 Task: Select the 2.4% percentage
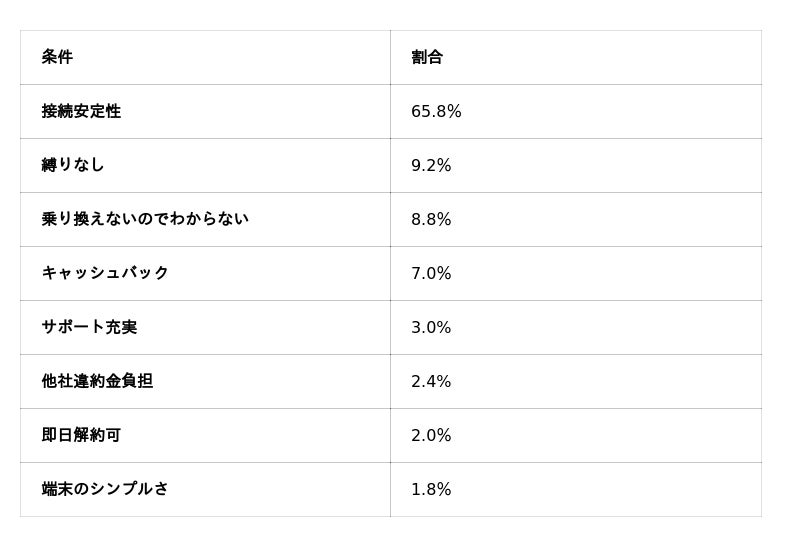click(x=431, y=381)
